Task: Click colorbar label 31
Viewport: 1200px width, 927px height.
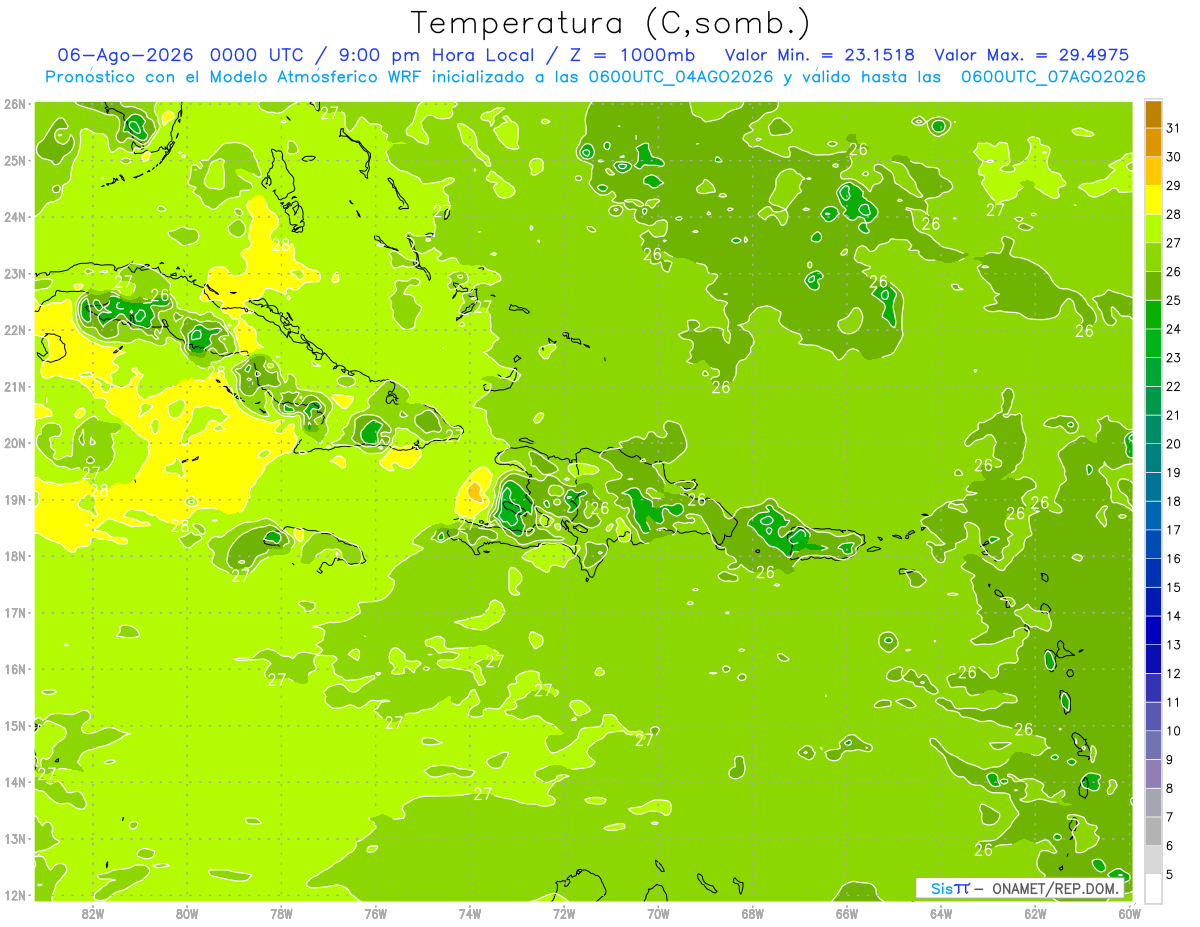Action: pyautogui.click(x=1173, y=128)
